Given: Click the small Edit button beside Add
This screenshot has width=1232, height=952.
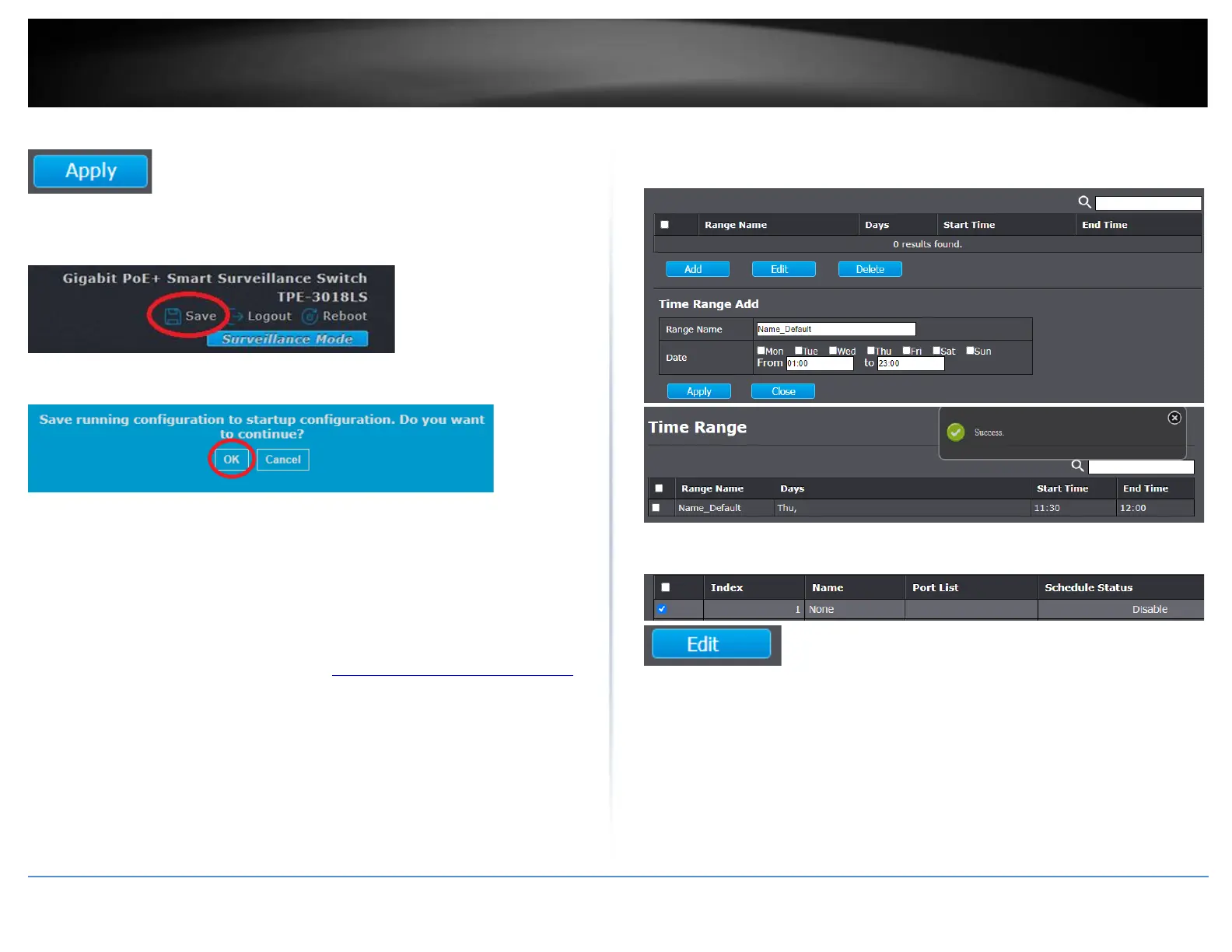Looking at the screenshot, I should point(784,269).
